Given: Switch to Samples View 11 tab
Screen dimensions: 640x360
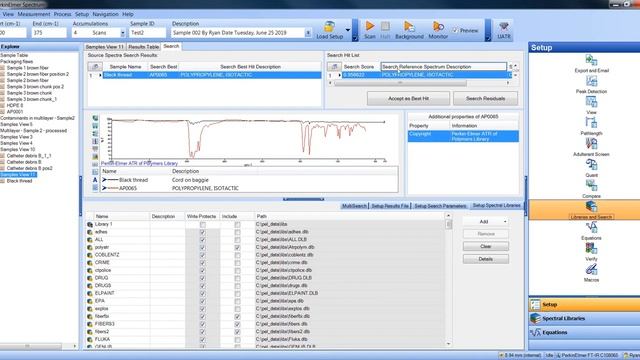Looking at the screenshot, I should click(104, 47).
